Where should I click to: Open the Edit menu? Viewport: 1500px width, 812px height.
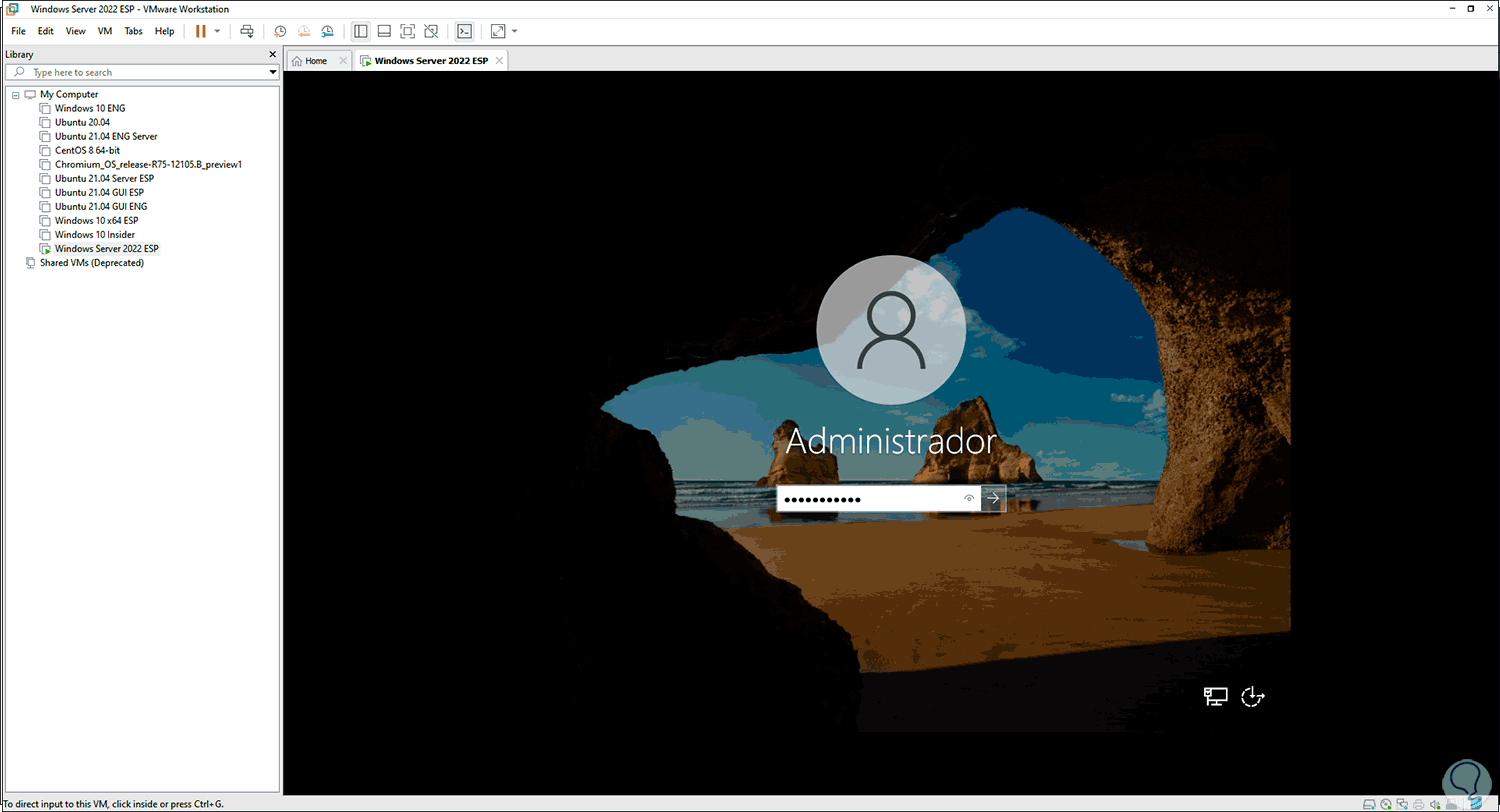click(46, 31)
